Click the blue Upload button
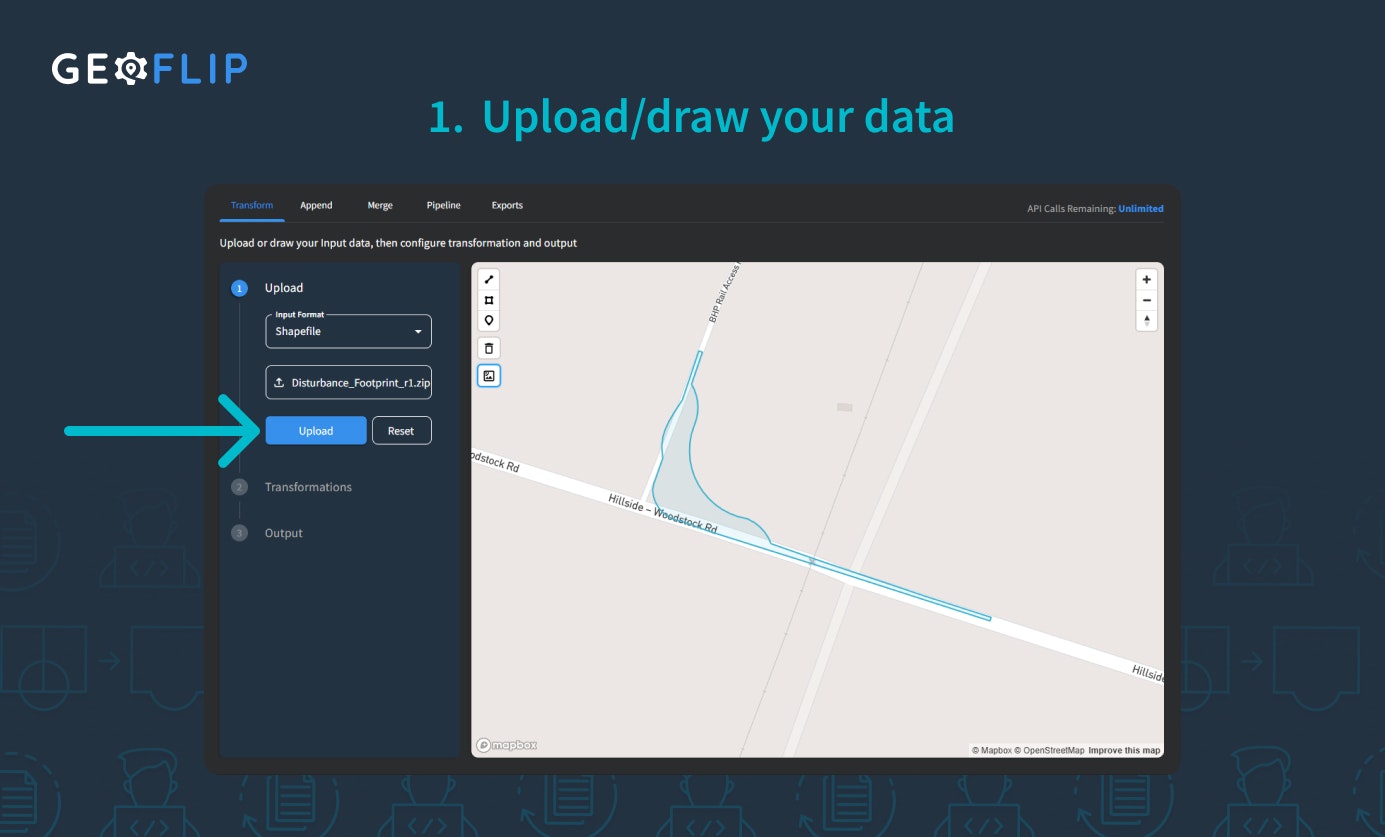The image size is (1385, 837). pos(316,431)
